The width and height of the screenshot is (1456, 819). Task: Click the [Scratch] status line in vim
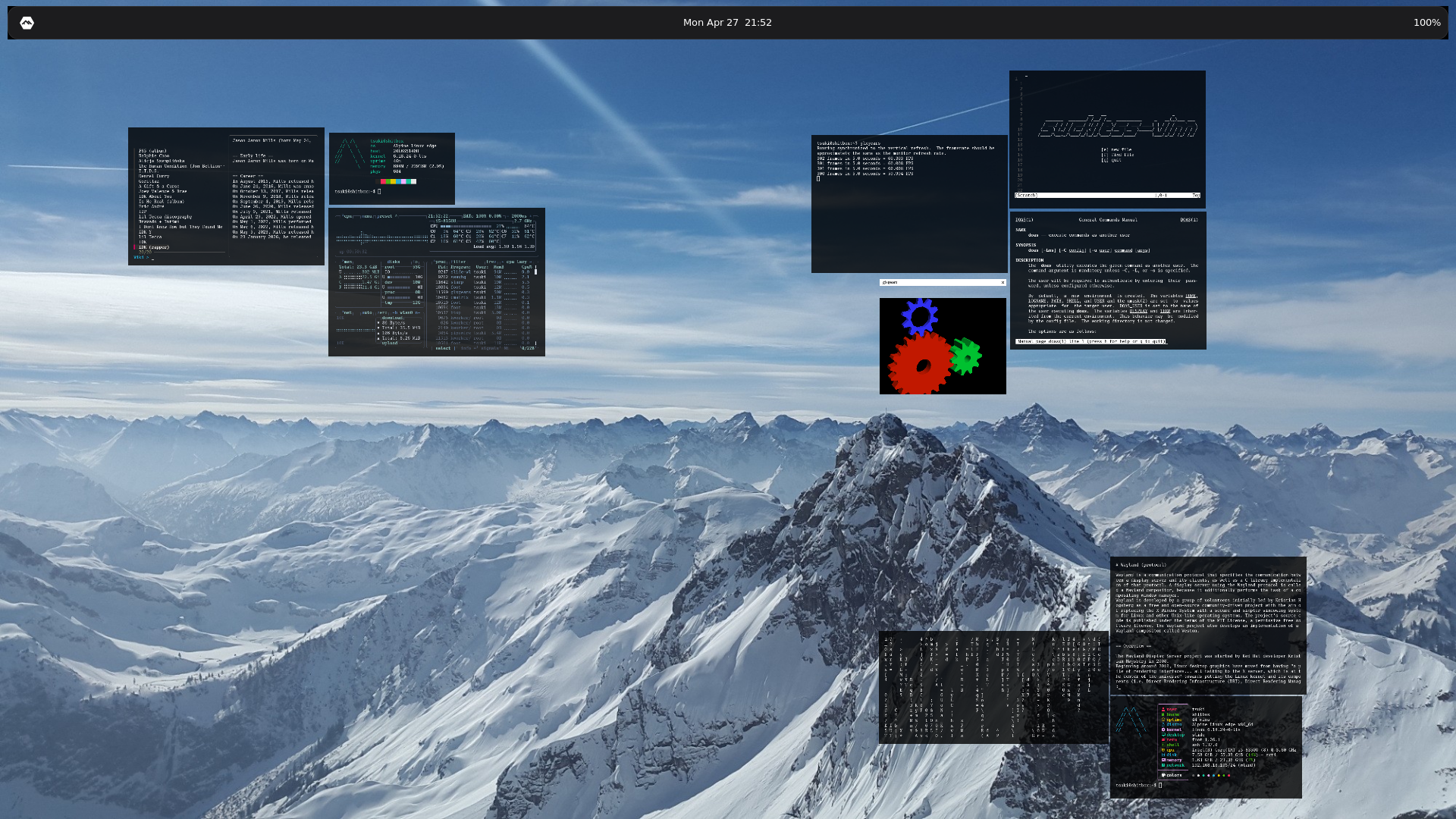pyautogui.click(x=1107, y=195)
